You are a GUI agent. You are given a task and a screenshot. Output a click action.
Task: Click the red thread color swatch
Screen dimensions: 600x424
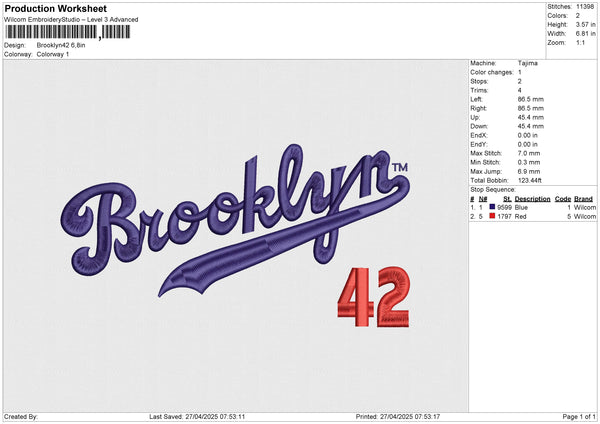point(492,215)
